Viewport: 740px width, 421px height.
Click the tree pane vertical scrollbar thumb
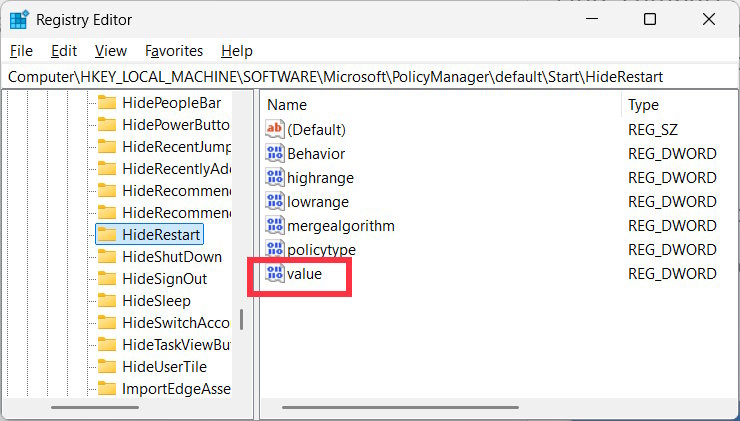pyautogui.click(x=241, y=320)
